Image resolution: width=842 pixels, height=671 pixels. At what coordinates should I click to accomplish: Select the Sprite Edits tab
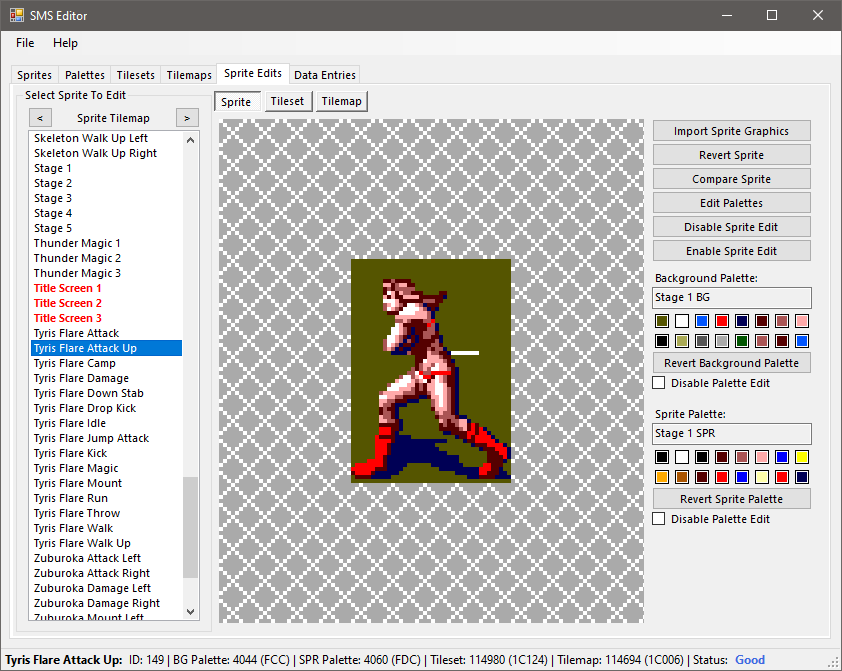coord(253,73)
